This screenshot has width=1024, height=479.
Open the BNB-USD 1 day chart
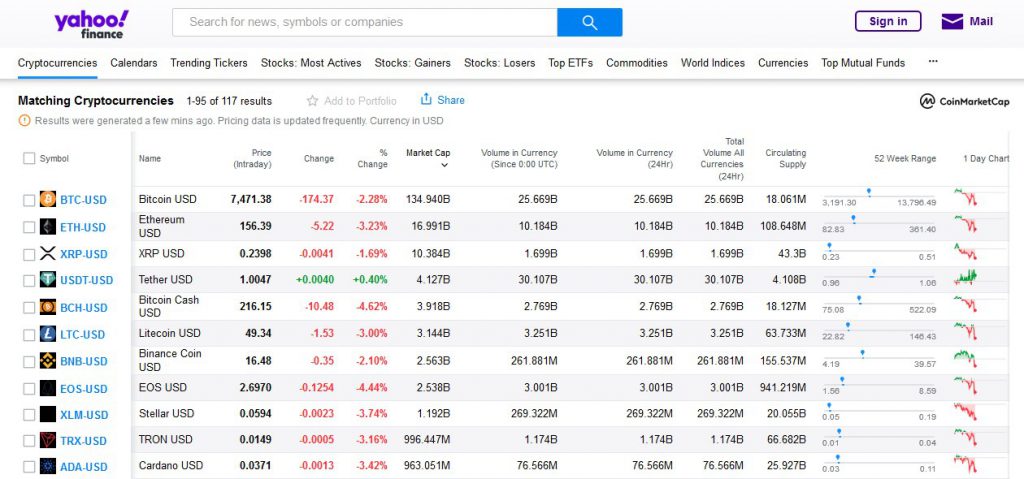point(965,358)
